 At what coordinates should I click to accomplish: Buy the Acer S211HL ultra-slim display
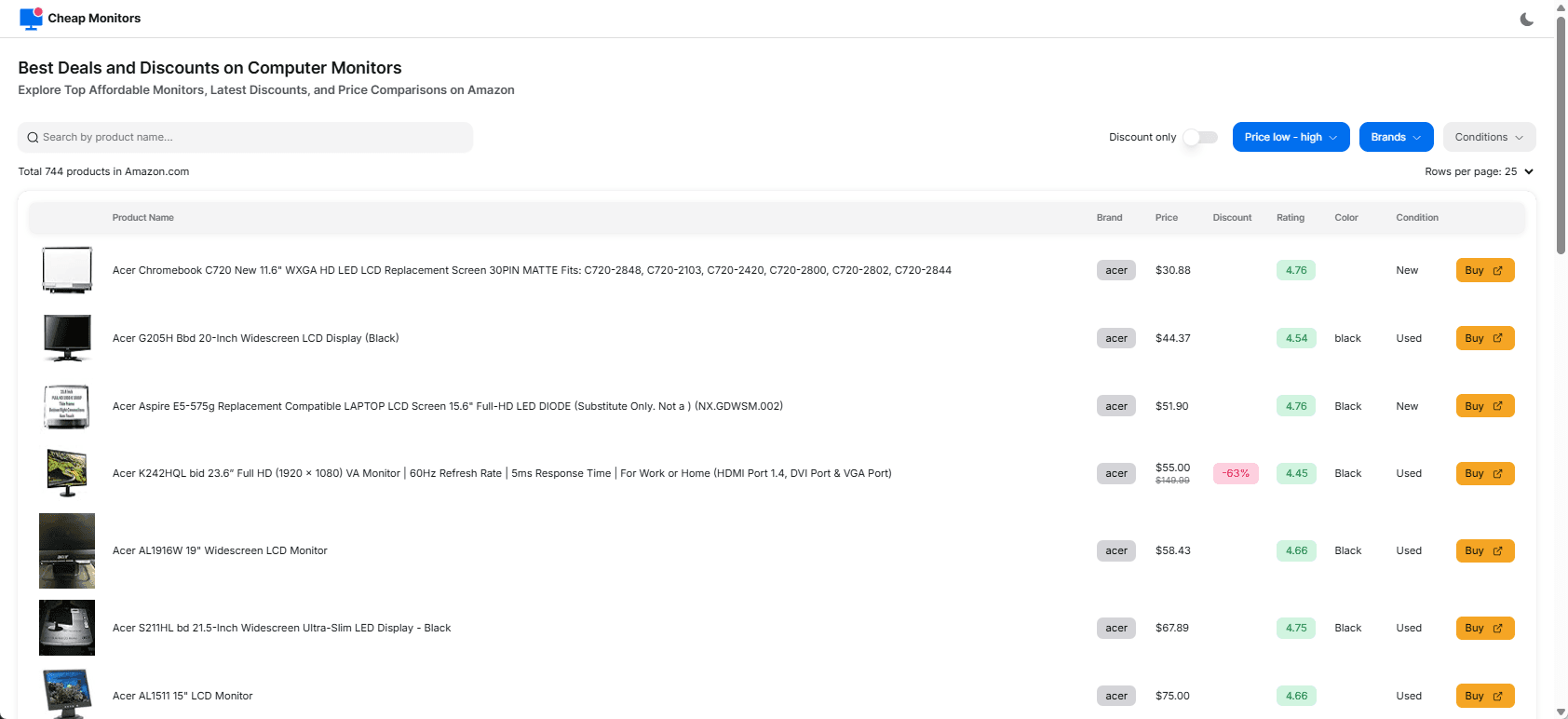coord(1485,628)
